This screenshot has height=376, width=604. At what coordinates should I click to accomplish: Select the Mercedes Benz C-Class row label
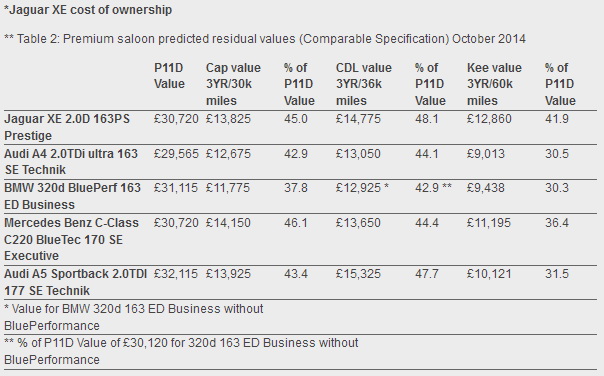click(x=71, y=239)
